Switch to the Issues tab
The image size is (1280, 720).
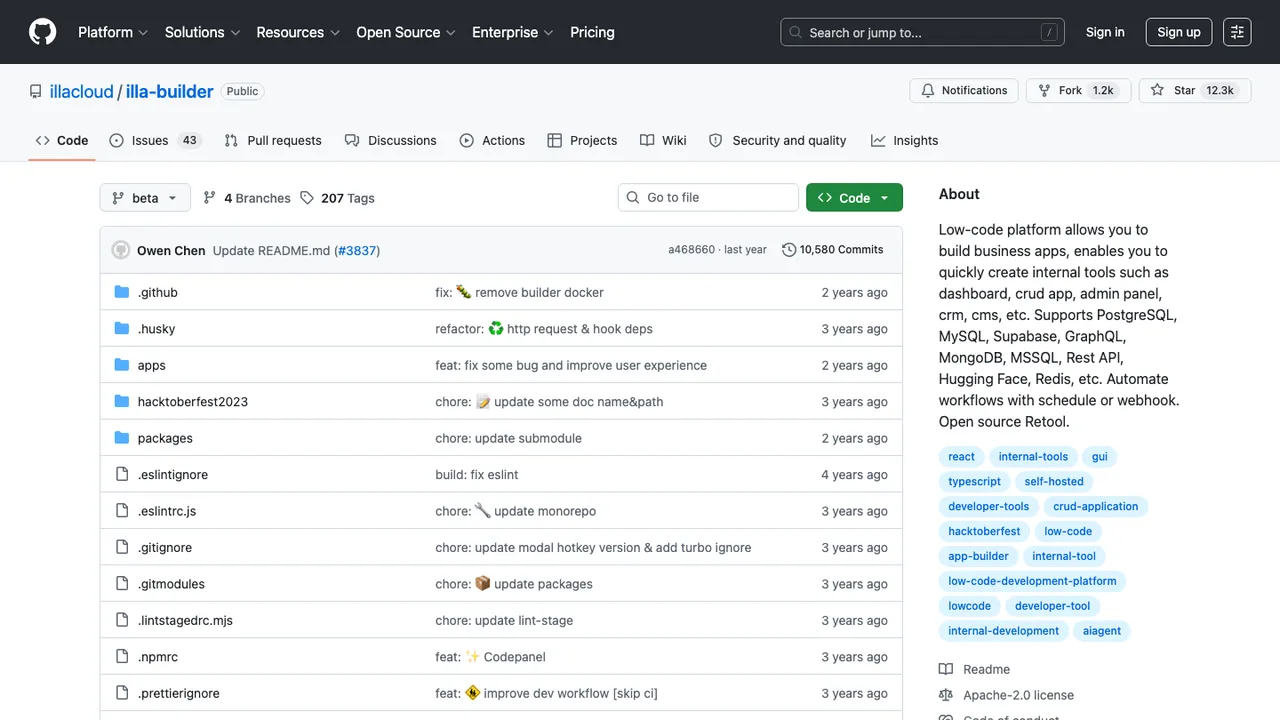(x=155, y=140)
